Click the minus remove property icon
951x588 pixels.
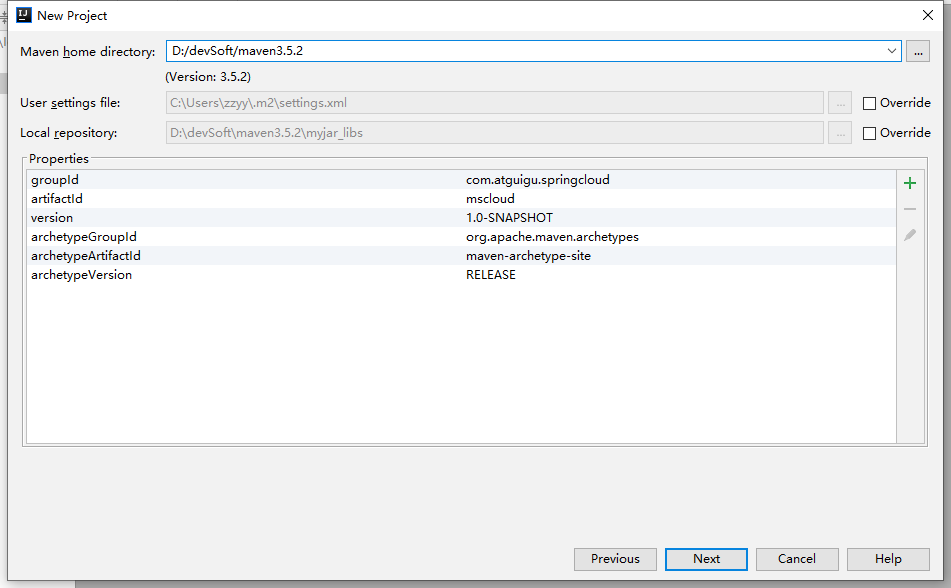(910, 209)
